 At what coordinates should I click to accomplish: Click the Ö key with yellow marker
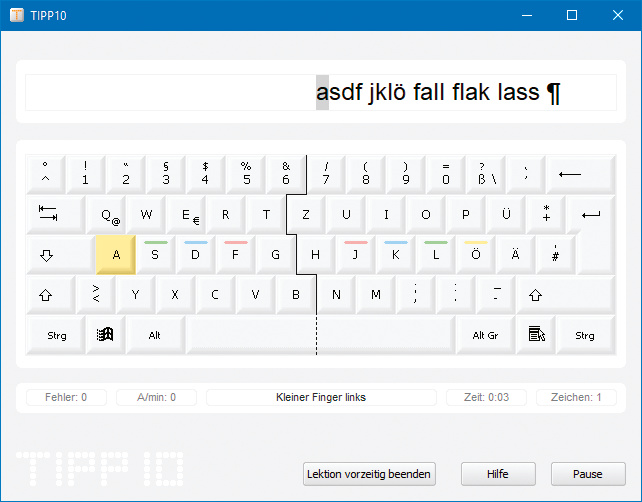click(x=475, y=255)
